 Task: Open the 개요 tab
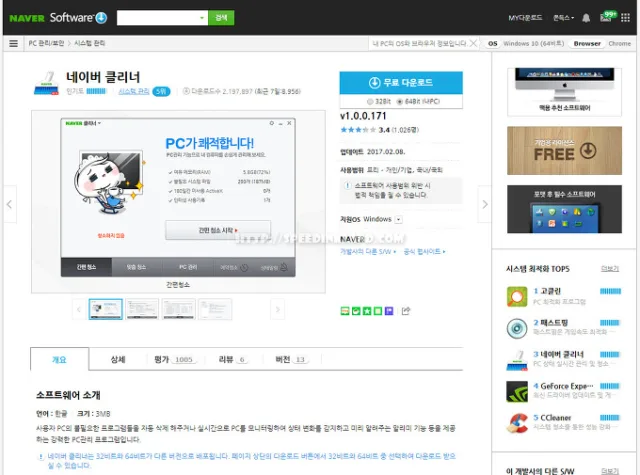[59, 359]
